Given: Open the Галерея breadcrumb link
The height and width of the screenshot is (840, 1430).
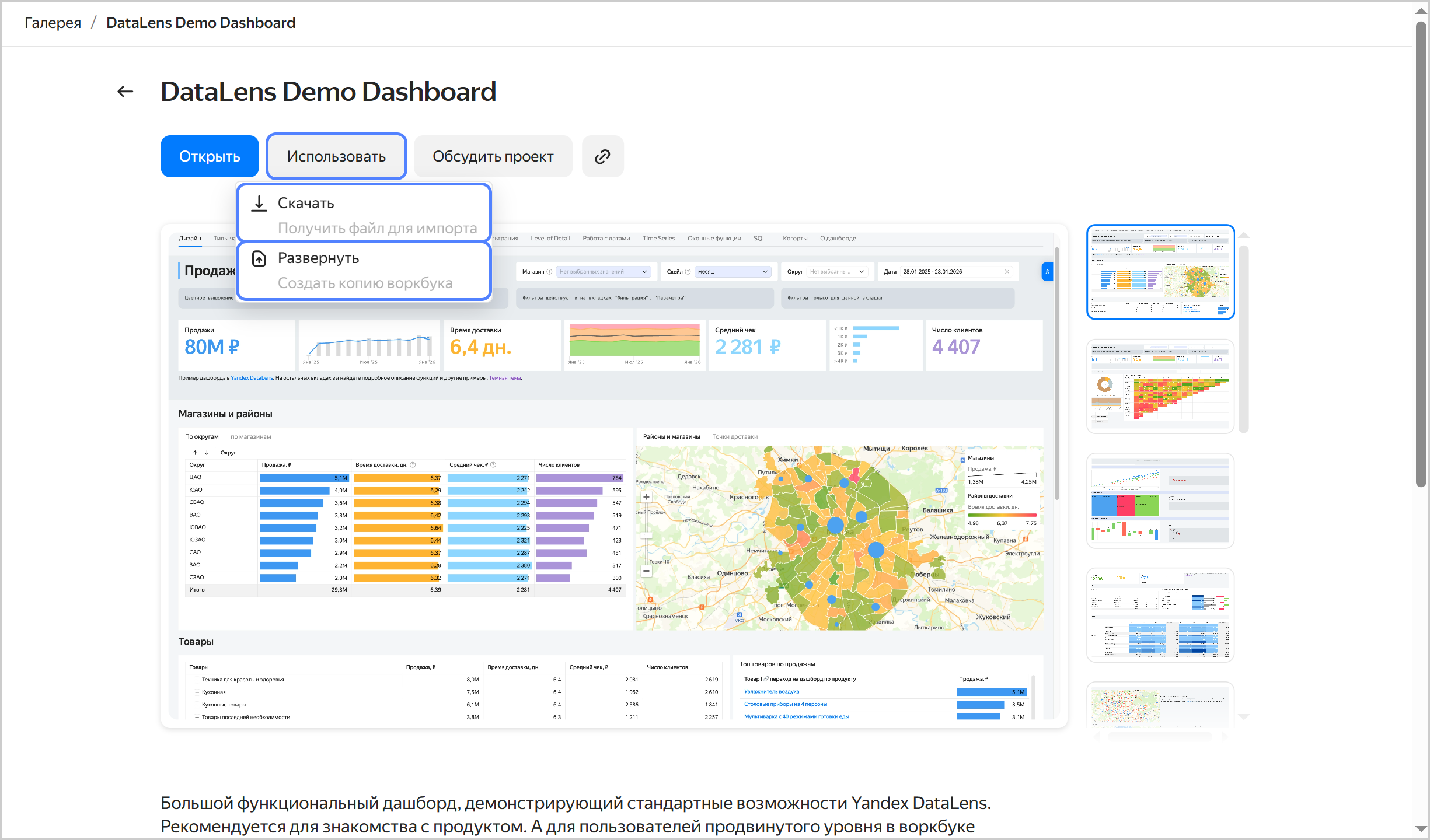Looking at the screenshot, I should [x=53, y=23].
